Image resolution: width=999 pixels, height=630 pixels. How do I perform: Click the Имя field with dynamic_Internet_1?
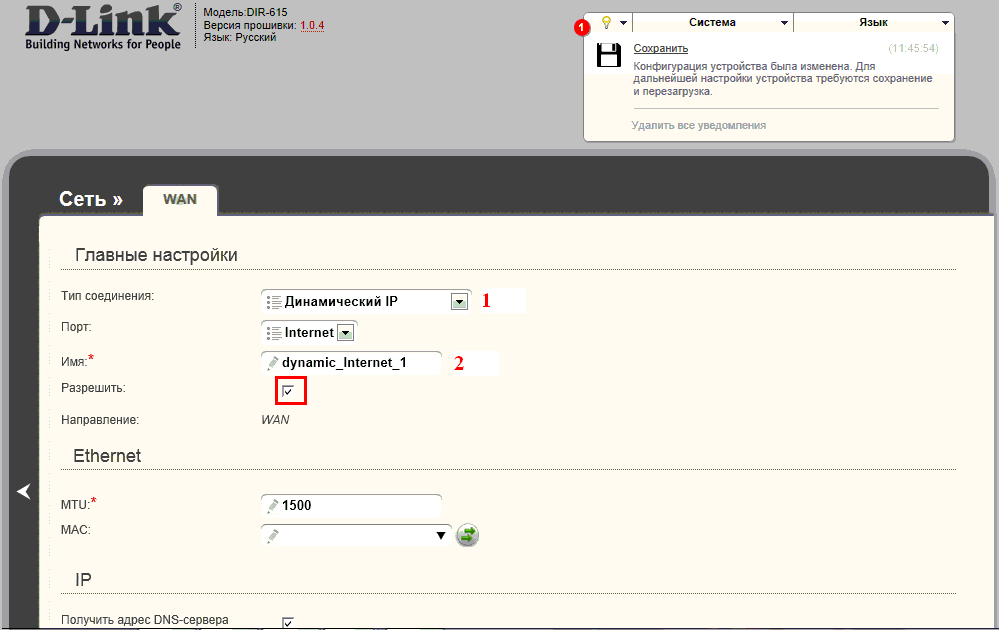pyautogui.click(x=352, y=363)
